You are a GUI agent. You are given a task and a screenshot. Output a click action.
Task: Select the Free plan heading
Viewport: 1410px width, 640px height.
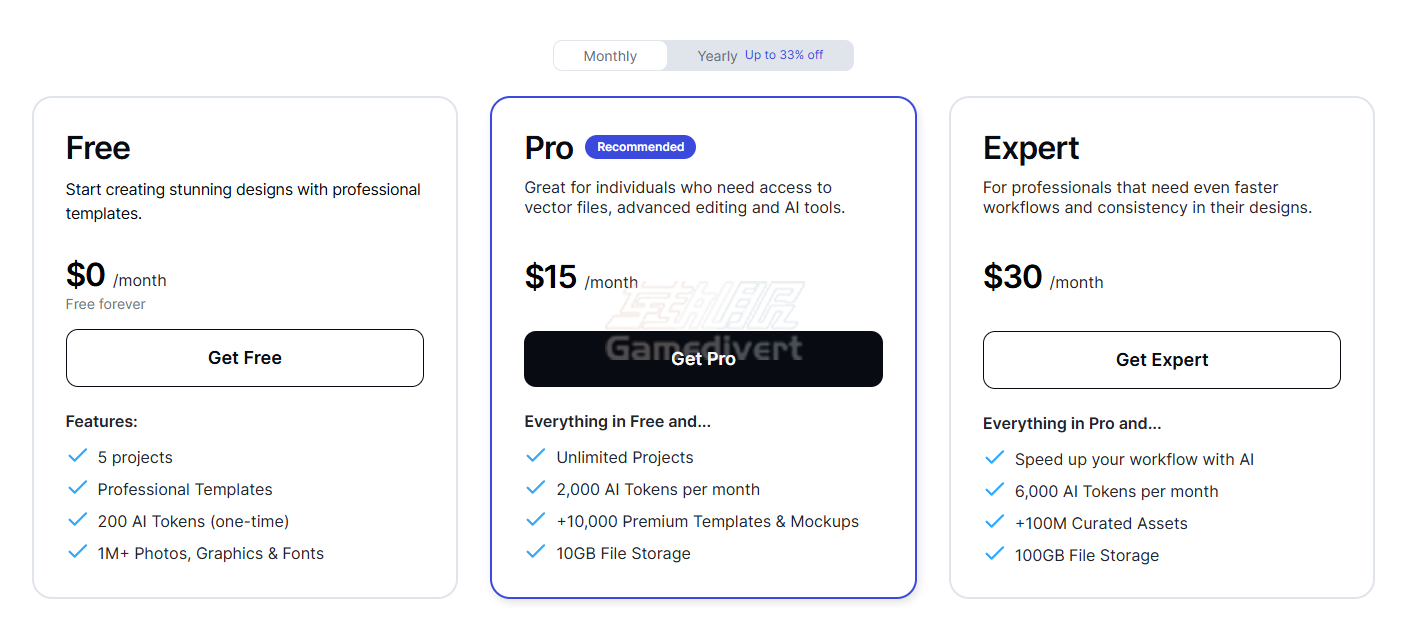click(x=98, y=148)
